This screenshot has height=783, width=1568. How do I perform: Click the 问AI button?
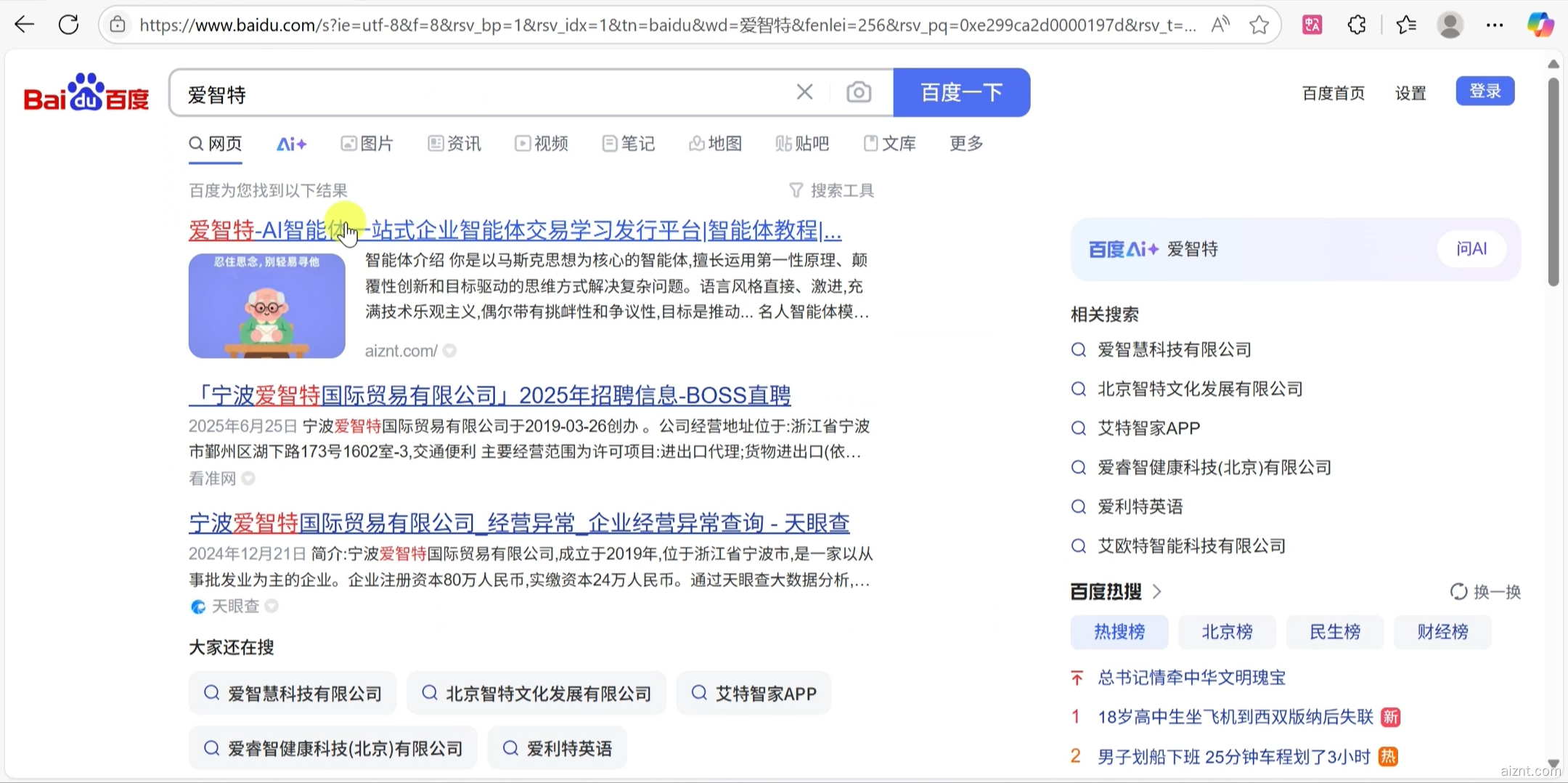click(x=1471, y=249)
